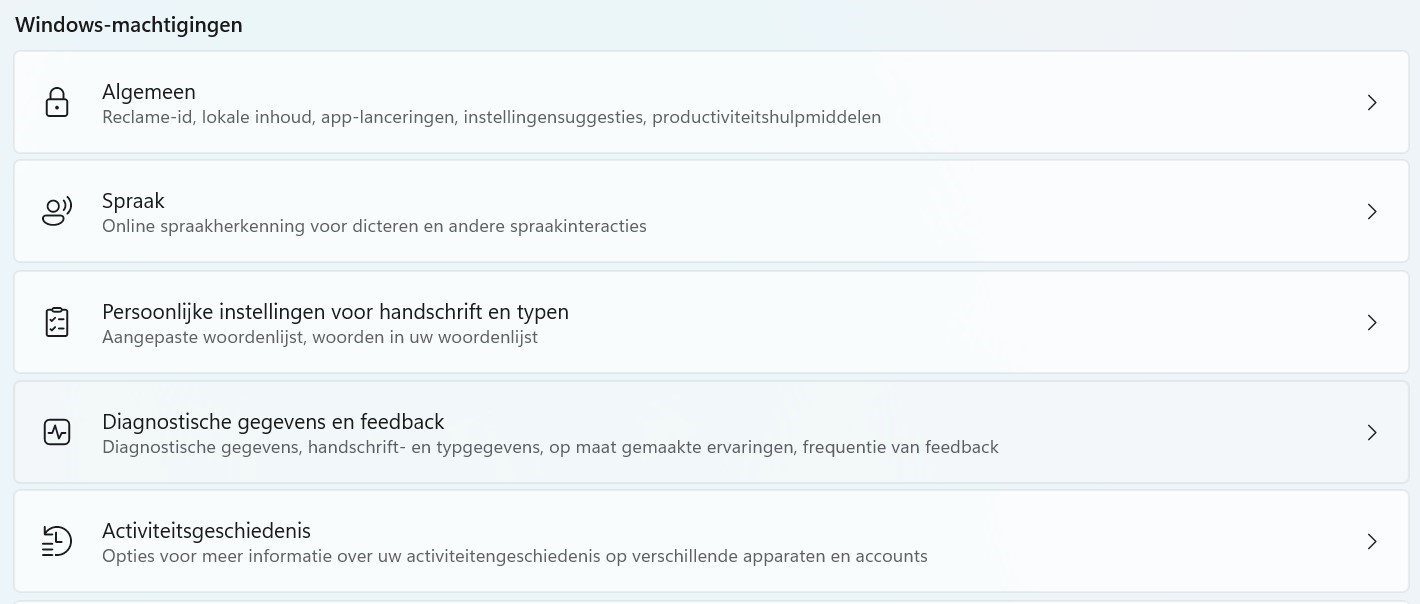Open Diagnostische gegevens en feedback title
The image size is (1420, 604).
tap(273, 421)
